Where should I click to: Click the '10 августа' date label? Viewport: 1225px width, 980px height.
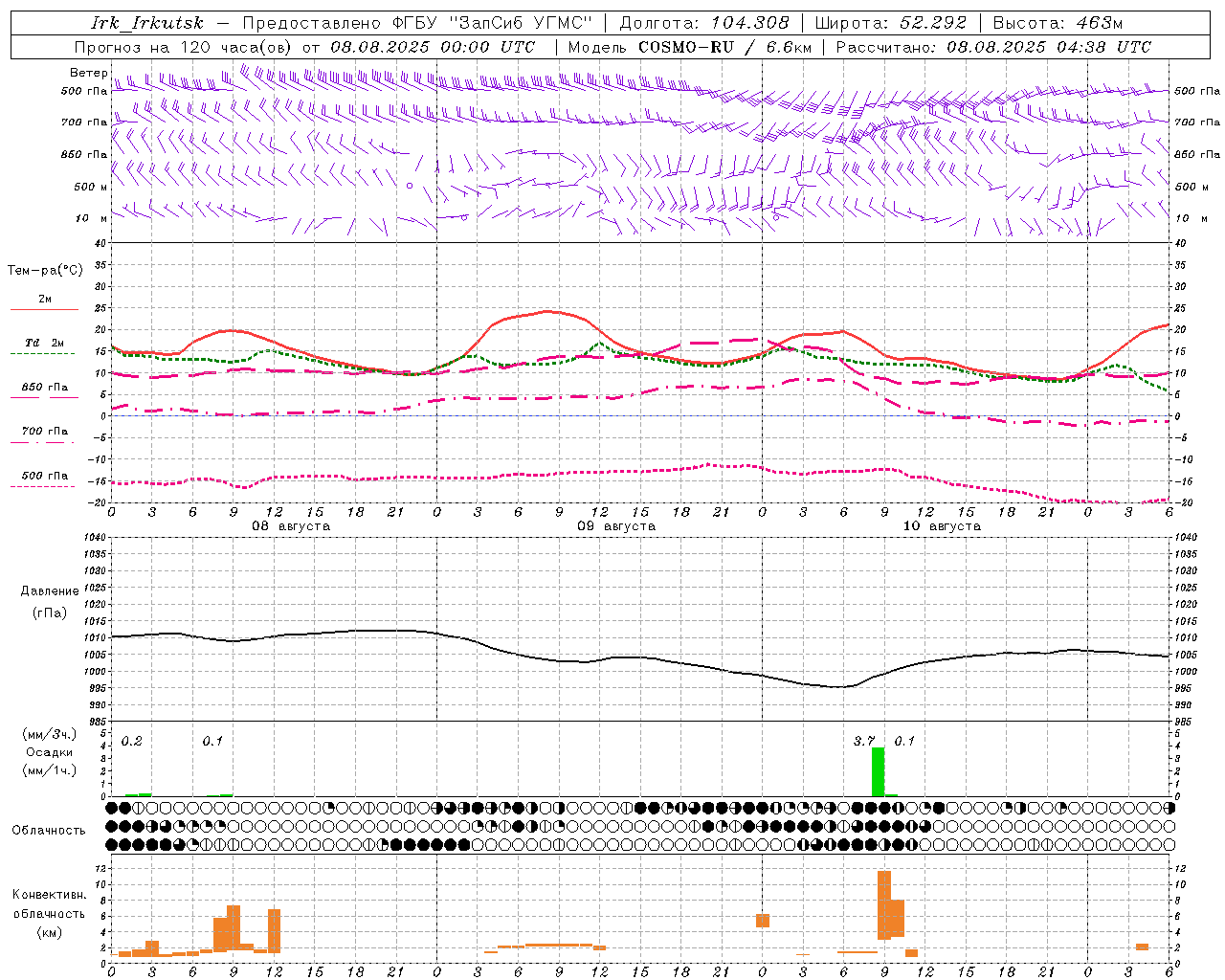942,526
